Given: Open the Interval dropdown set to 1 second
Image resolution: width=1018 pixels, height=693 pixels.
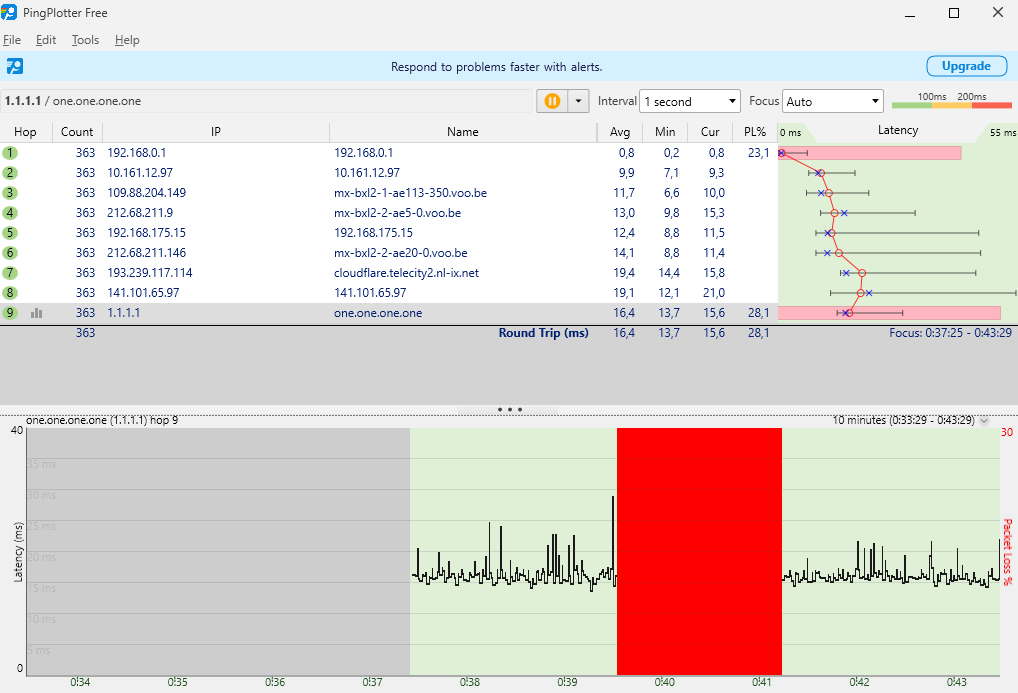Looking at the screenshot, I should [x=689, y=101].
